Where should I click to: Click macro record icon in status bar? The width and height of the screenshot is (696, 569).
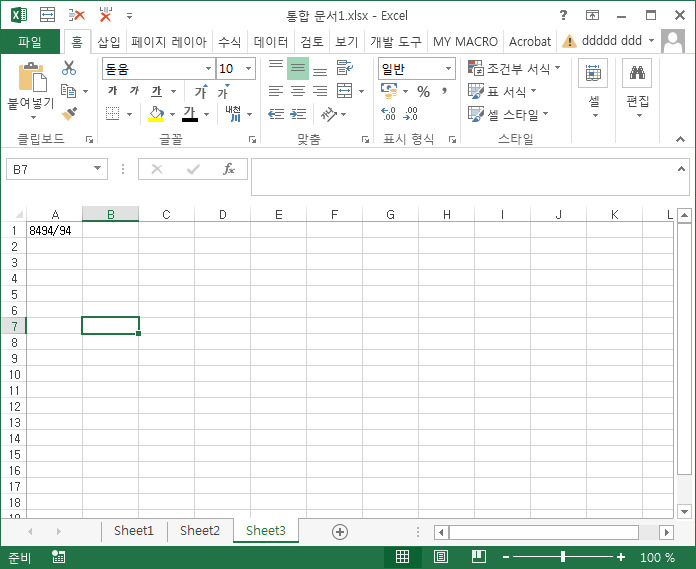[58, 557]
